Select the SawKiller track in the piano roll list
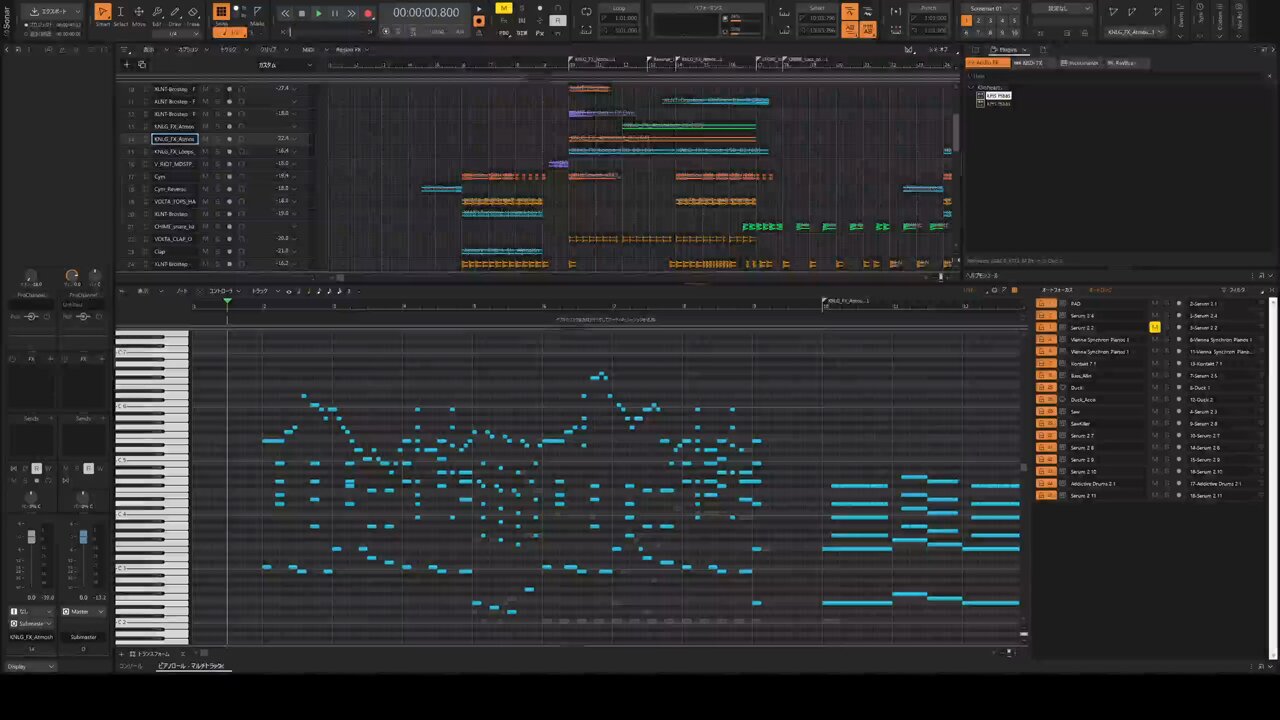 1080,424
